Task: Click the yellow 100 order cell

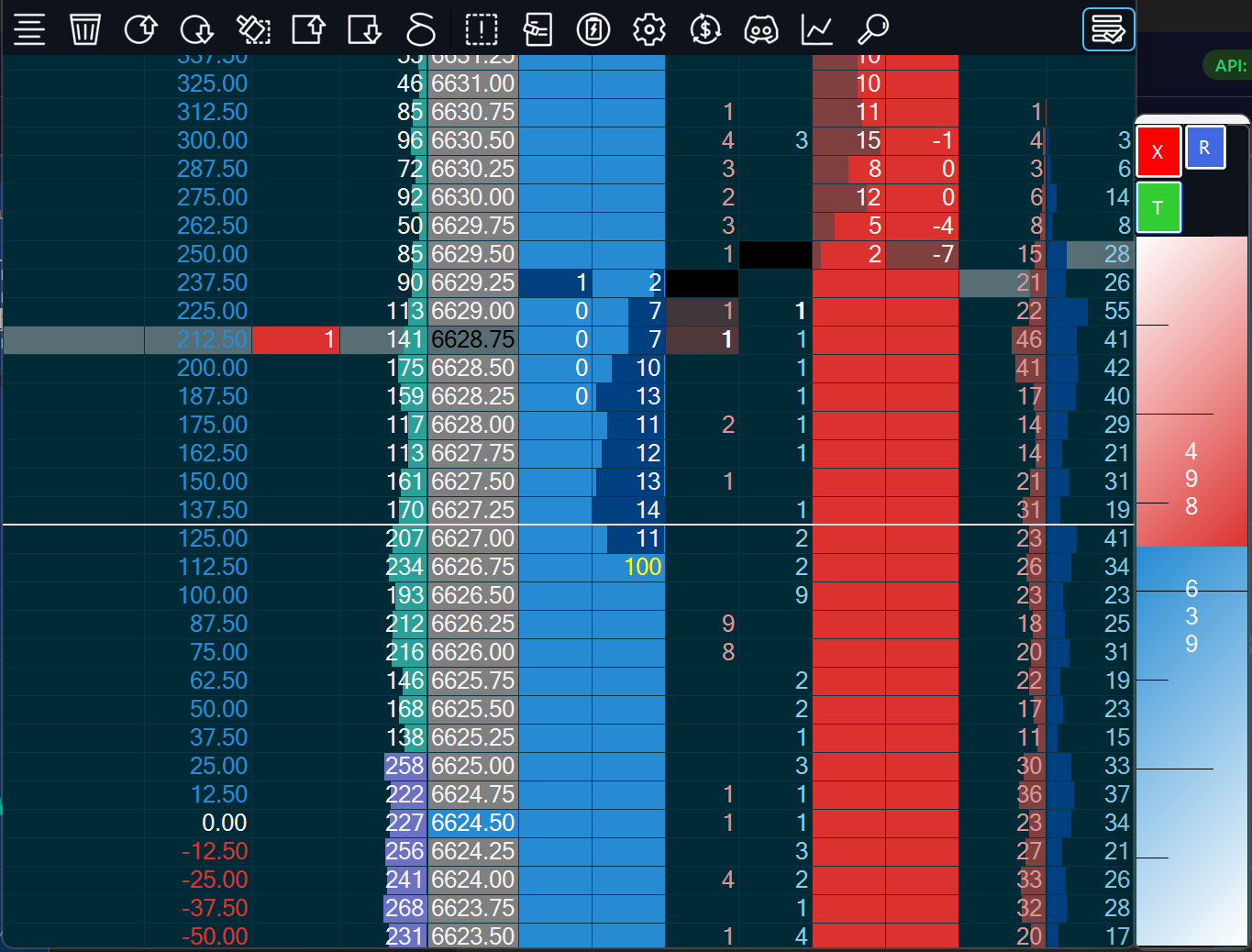Action: tap(641, 567)
